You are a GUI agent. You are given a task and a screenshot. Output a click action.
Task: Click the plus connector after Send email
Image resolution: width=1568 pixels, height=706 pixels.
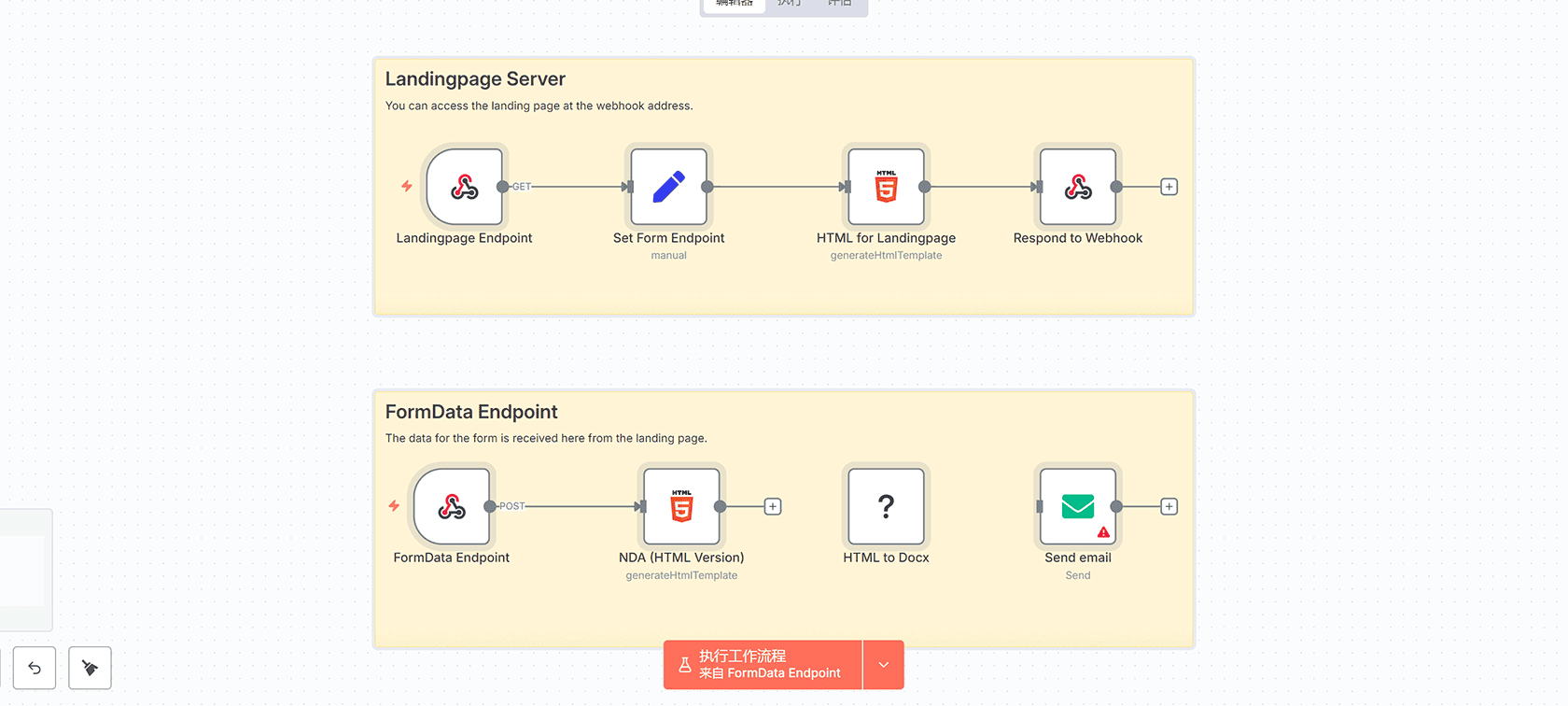pos(1169,506)
